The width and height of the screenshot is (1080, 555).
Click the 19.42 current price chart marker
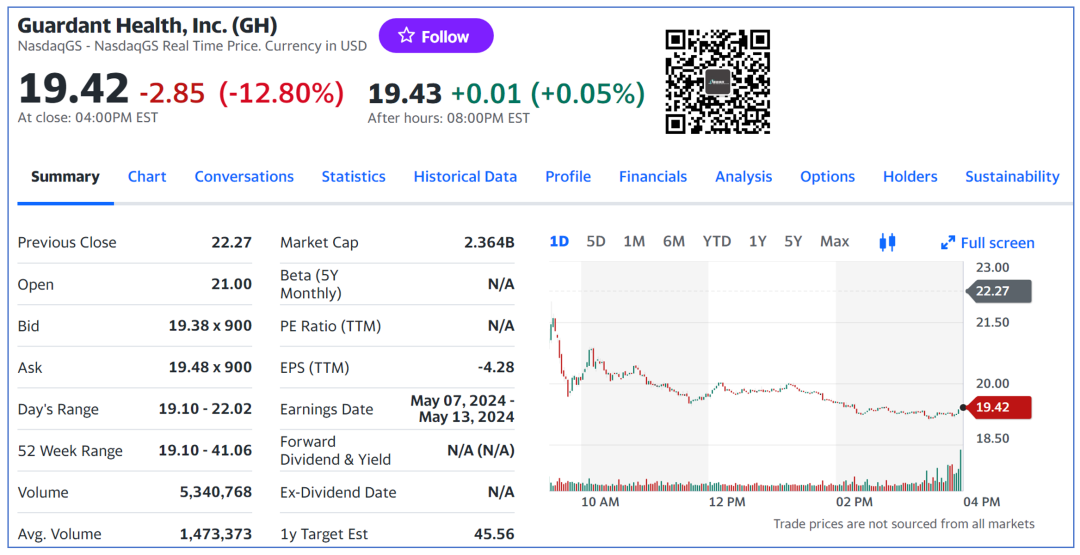coord(1000,408)
